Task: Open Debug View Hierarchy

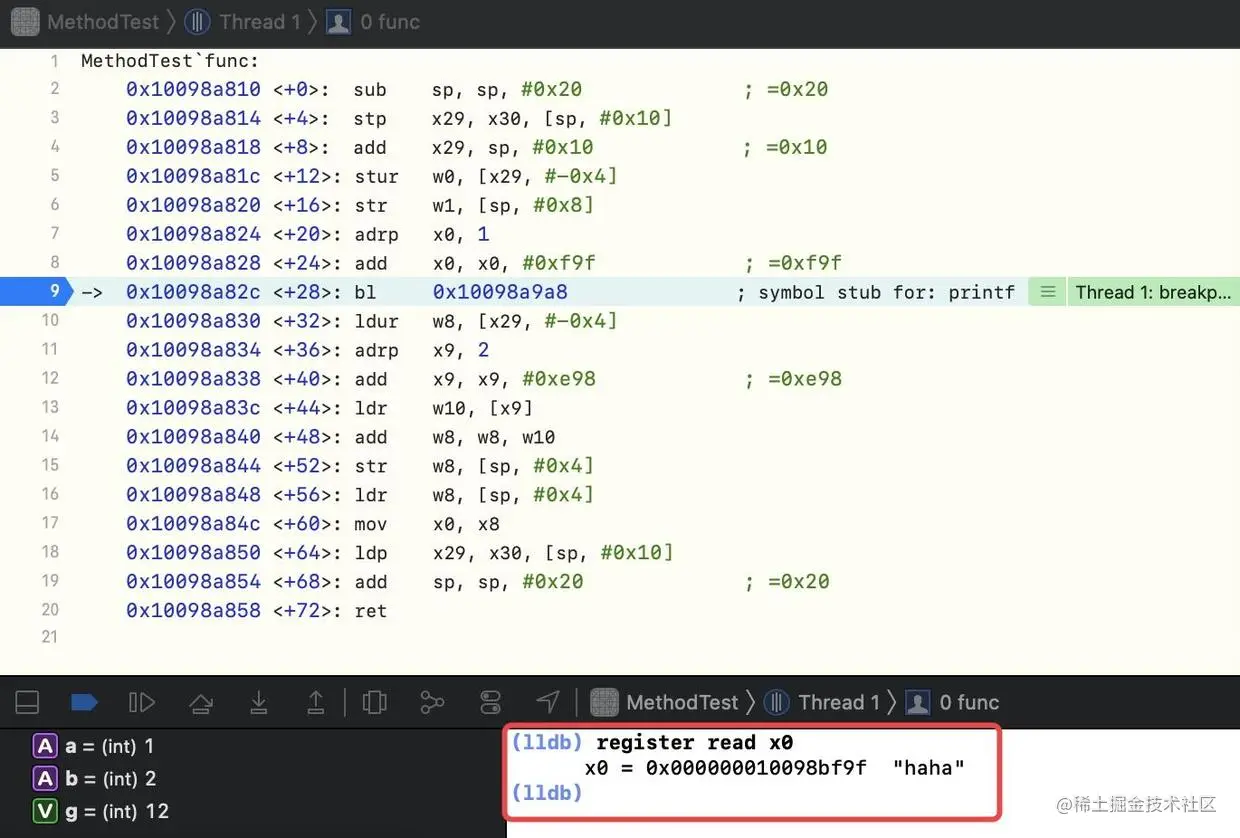Action: point(375,702)
